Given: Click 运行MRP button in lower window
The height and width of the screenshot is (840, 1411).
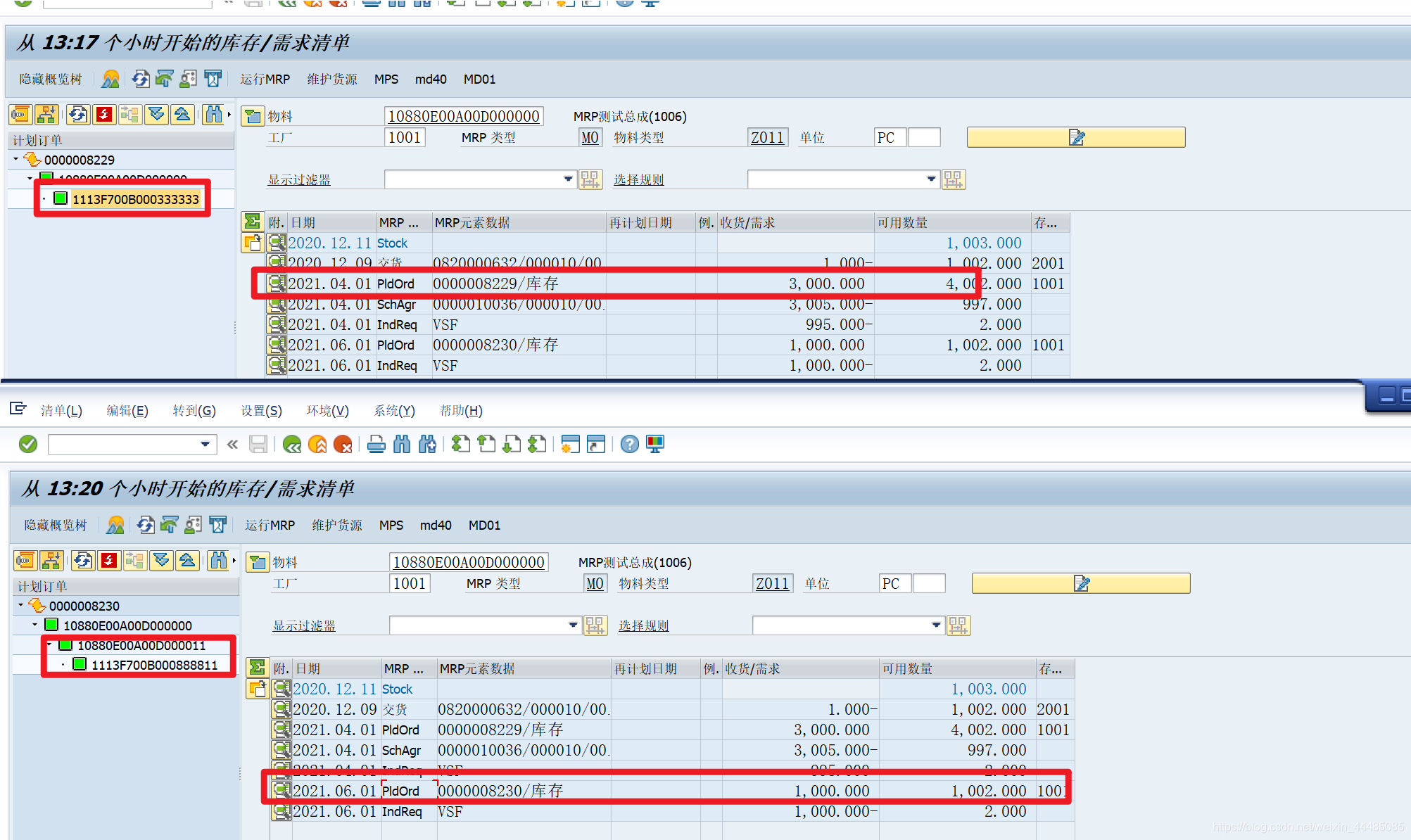Looking at the screenshot, I should [270, 525].
